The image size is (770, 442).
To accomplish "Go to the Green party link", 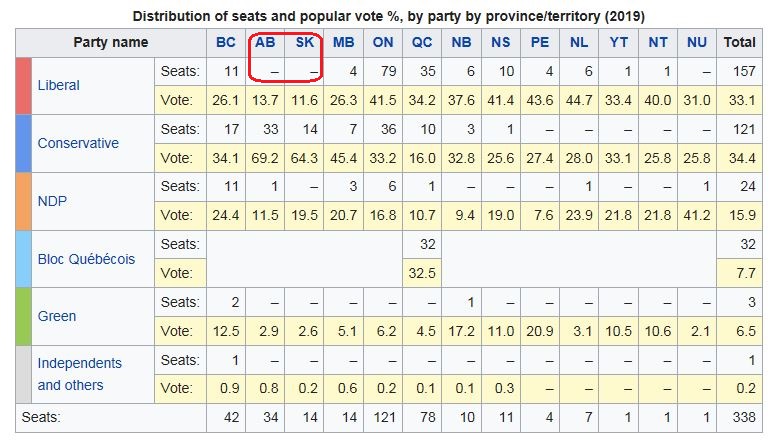I will 56,316.
